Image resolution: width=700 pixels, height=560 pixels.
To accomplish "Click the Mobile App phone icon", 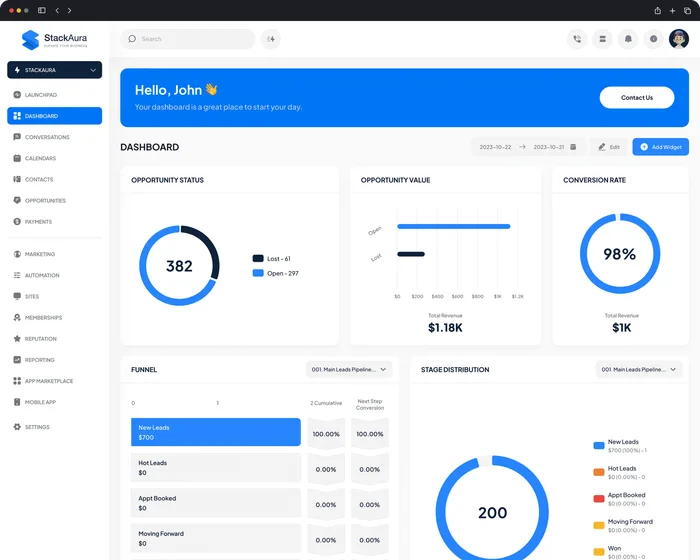I will 17,402.
